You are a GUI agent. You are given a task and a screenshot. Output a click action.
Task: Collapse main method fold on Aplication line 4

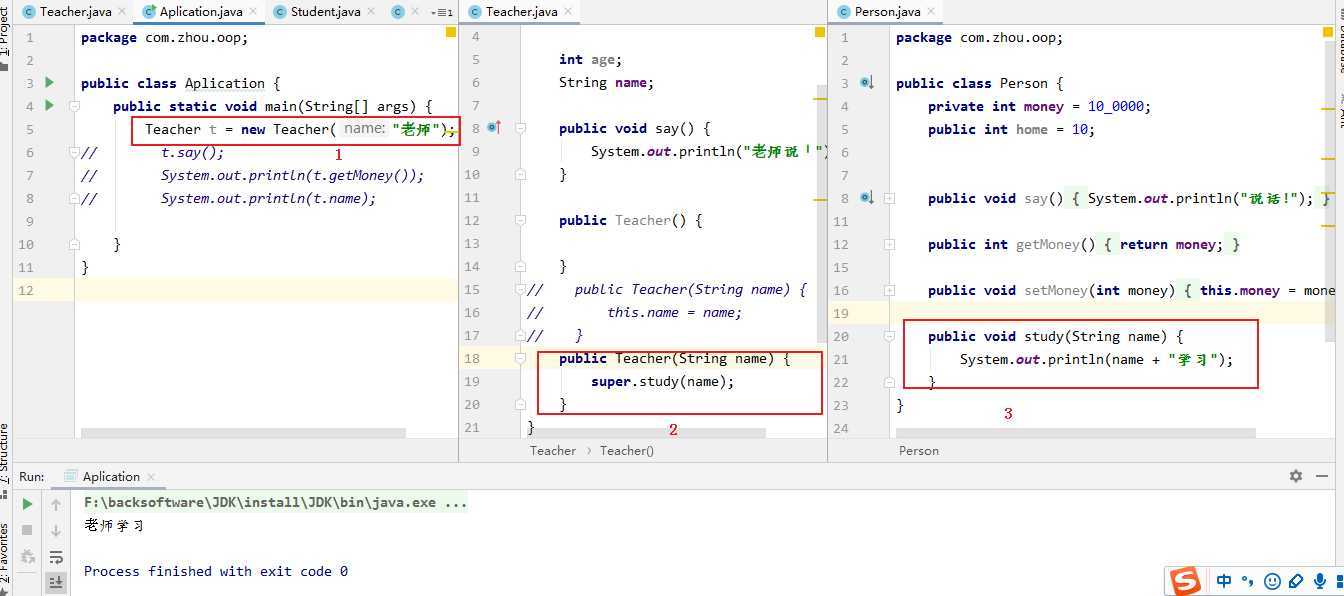pos(75,106)
